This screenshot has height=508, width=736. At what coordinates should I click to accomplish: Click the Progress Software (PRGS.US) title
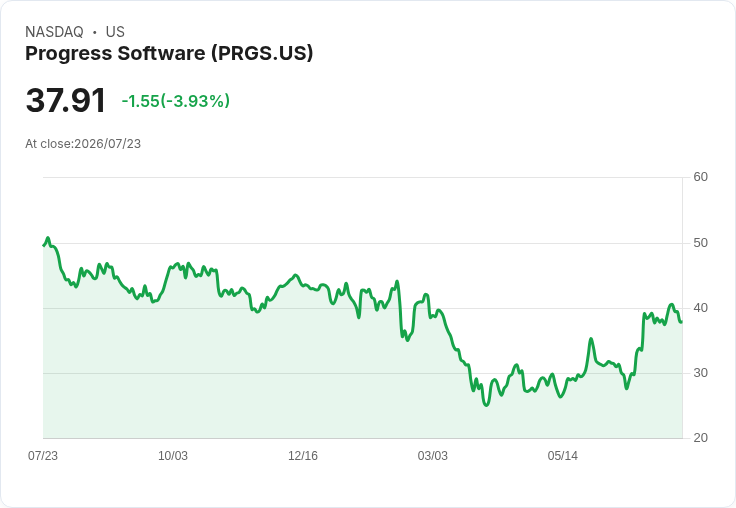click(169, 53)
